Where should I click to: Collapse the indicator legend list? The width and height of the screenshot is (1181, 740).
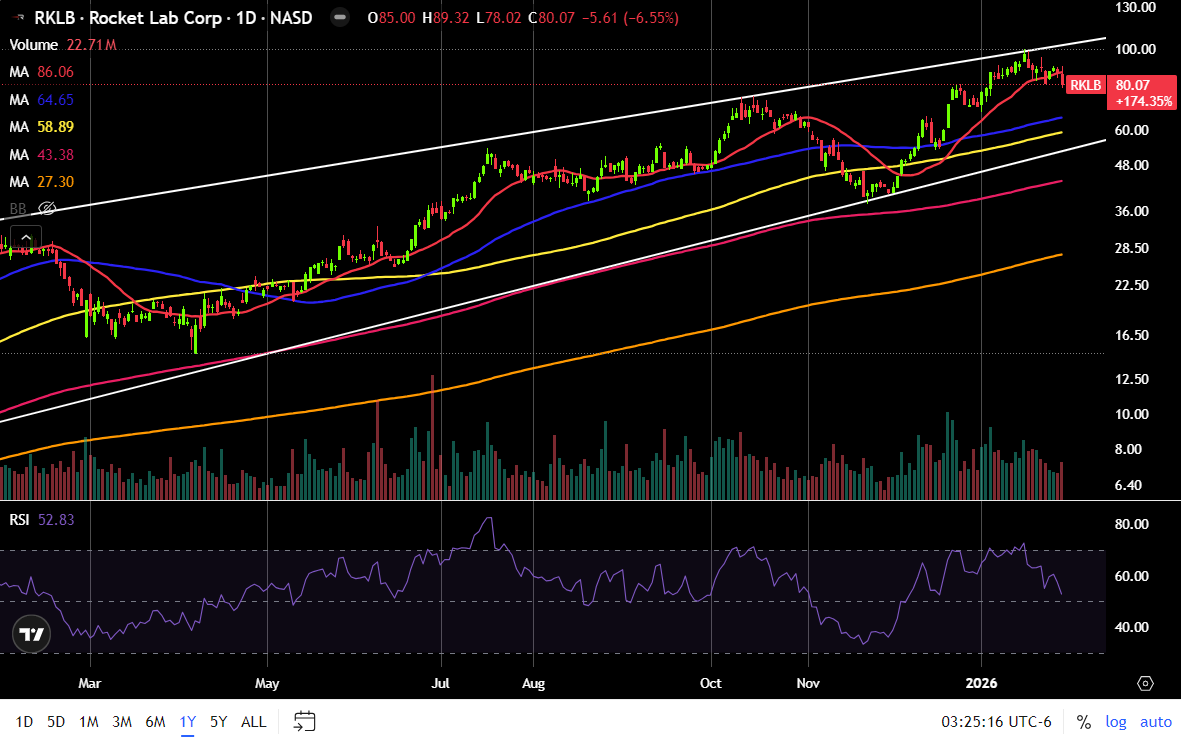pos(26,237)
